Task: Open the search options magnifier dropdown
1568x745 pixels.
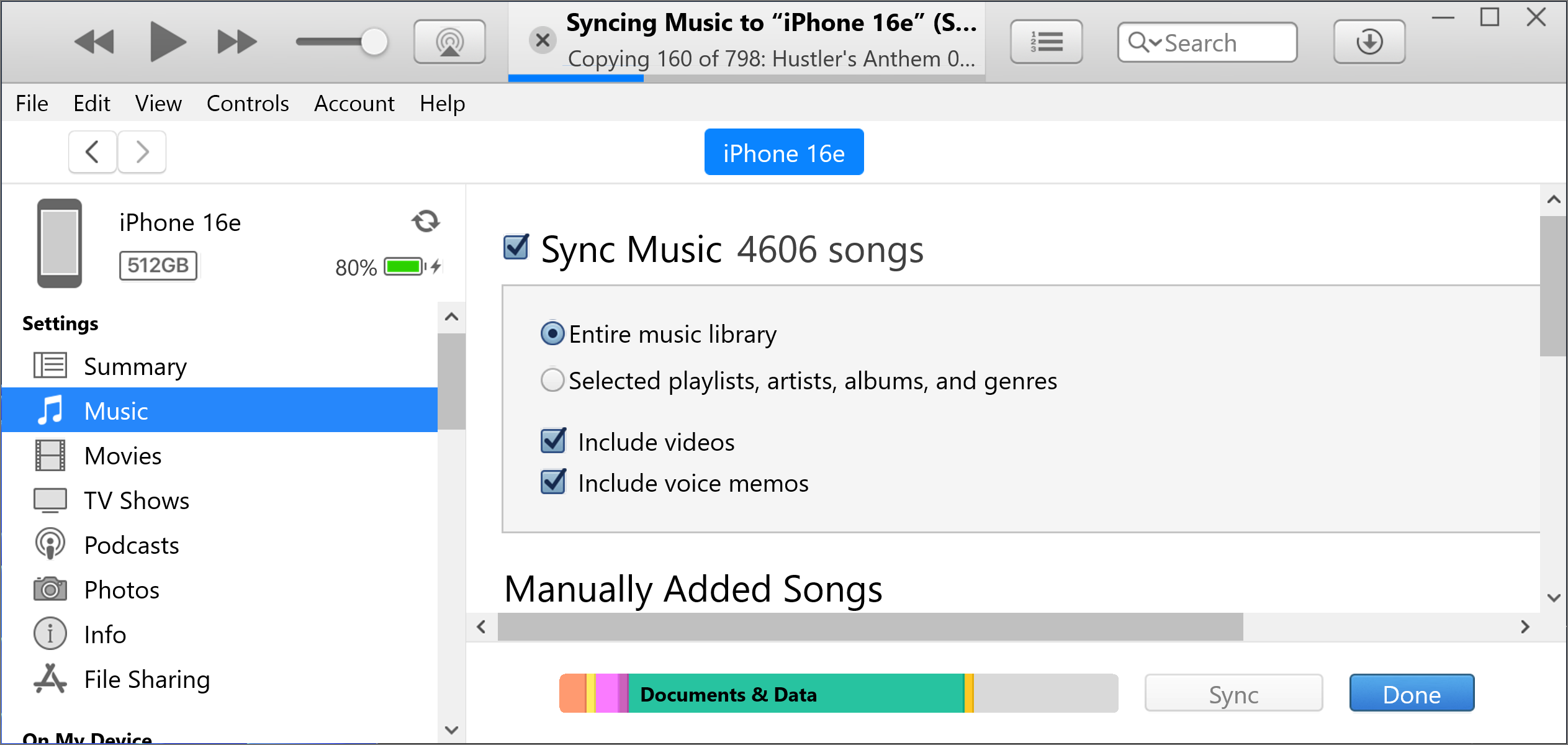Action: pos(1144,42)
